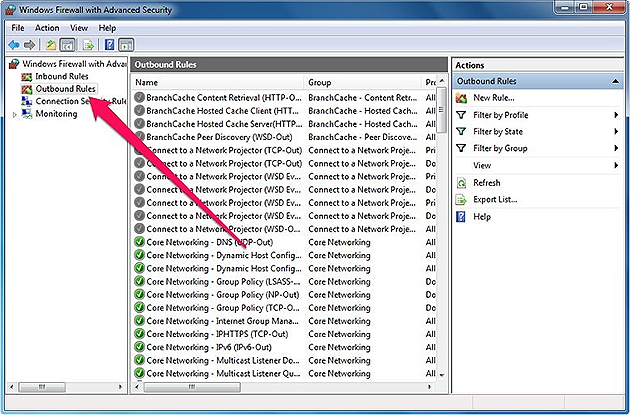This screenshot has height=415, width=630.
Task: Click the Refresh icon in Actions pane
Action: (461, 183)
